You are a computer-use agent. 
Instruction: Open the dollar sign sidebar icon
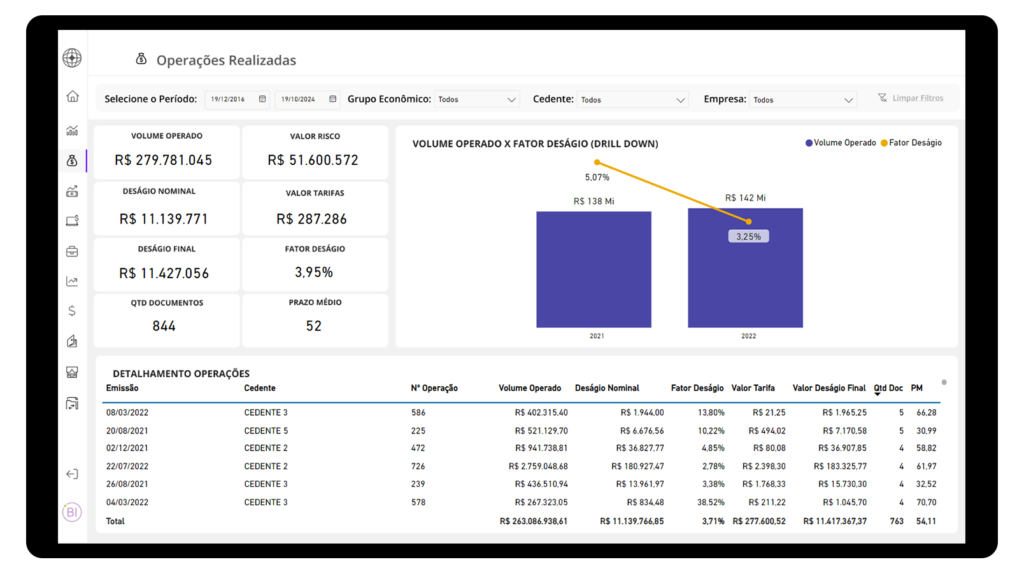coord(72,311)
